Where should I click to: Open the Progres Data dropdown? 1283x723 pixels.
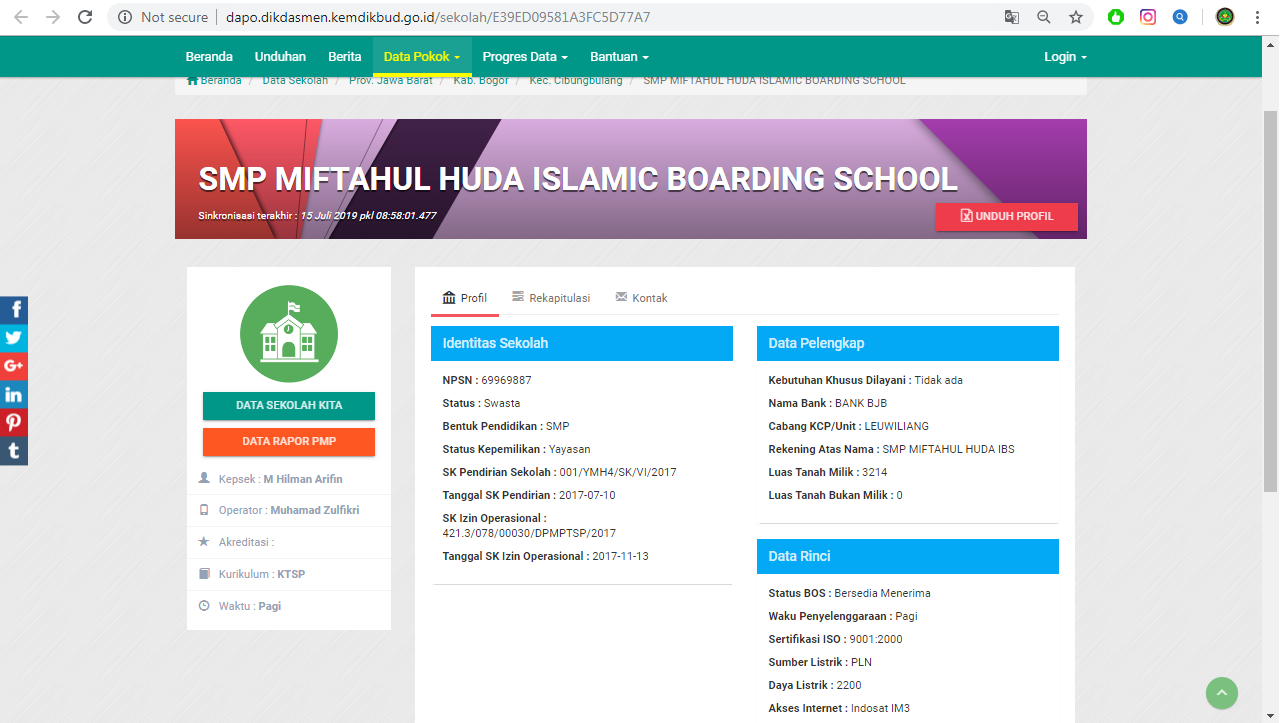[524, 56]
